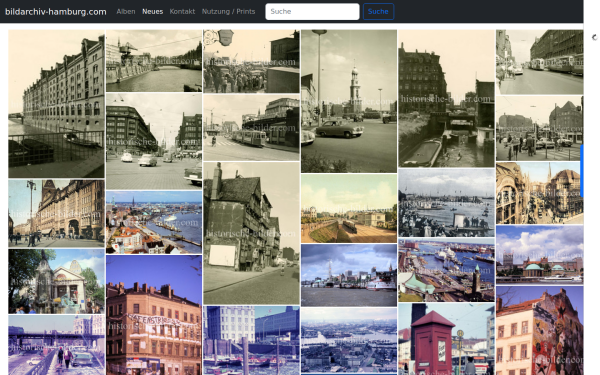The width and height of the screenshot is (600, 375).
Task: Open the colorized street with ornate lamppost photo
Action: (56, 213)
